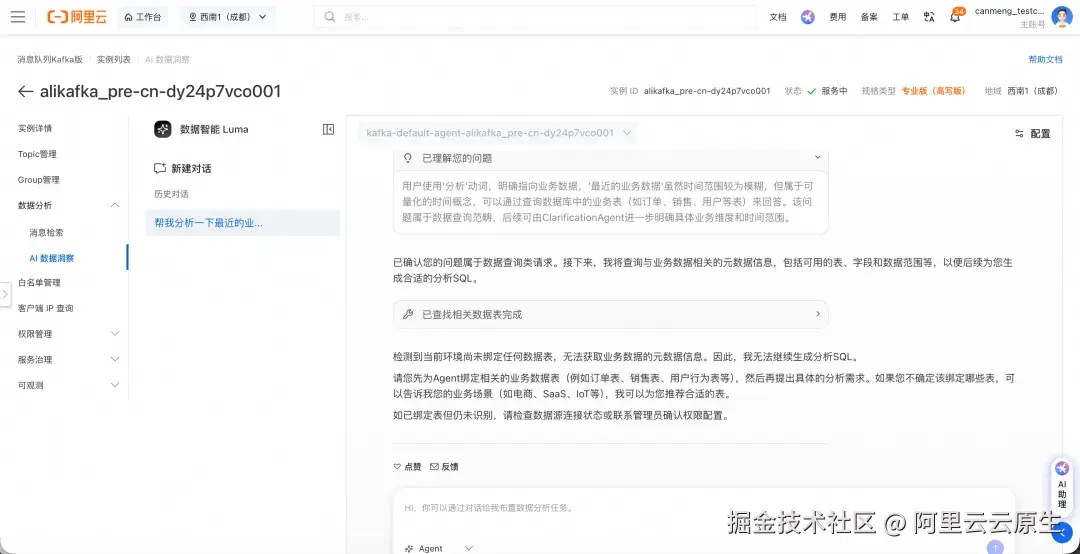This screenshot has height=554, width=1080.
Task: Focus the top search box
Action: [534, 17]
